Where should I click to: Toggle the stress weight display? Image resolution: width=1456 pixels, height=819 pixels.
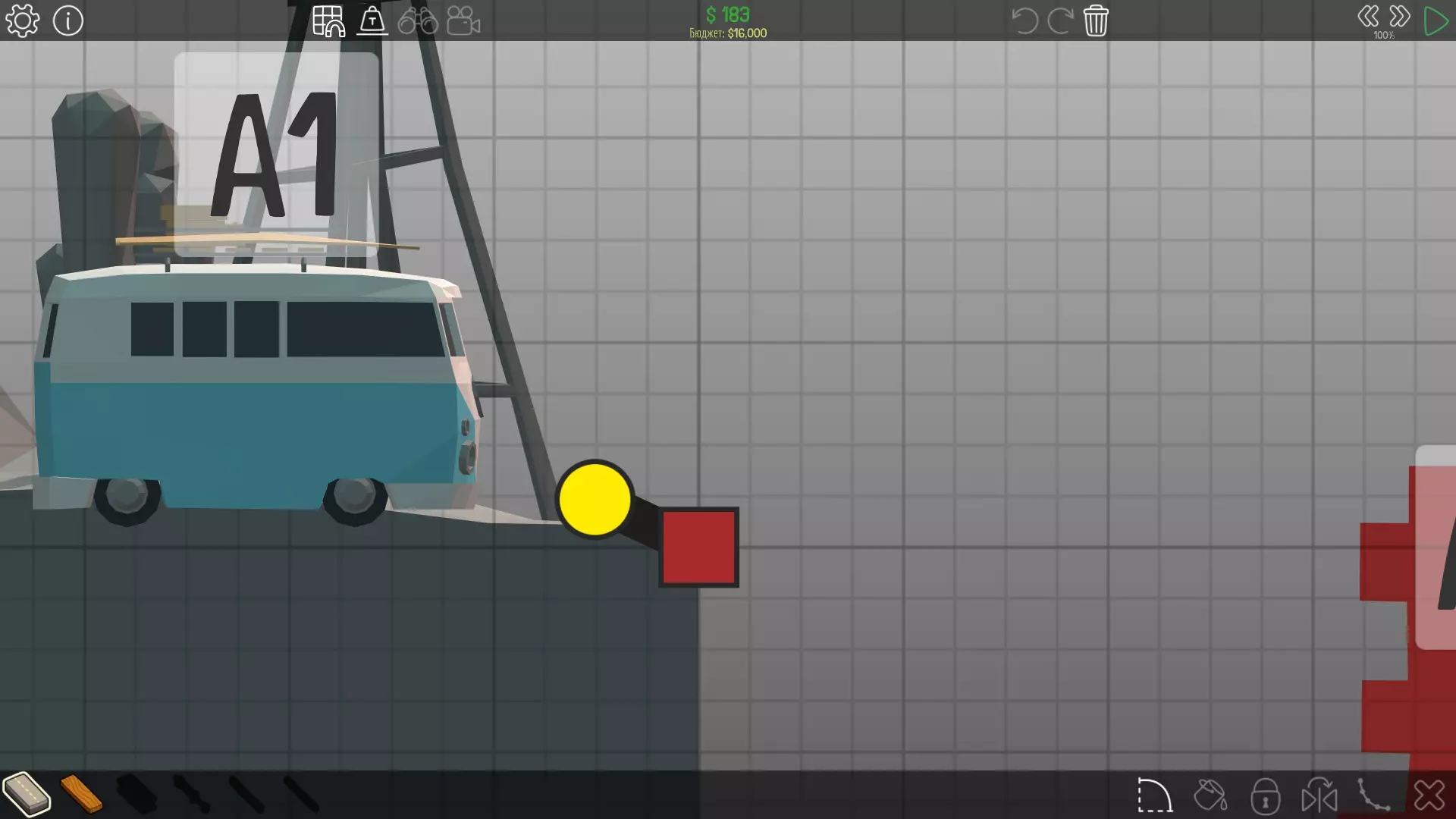[372, 20]
